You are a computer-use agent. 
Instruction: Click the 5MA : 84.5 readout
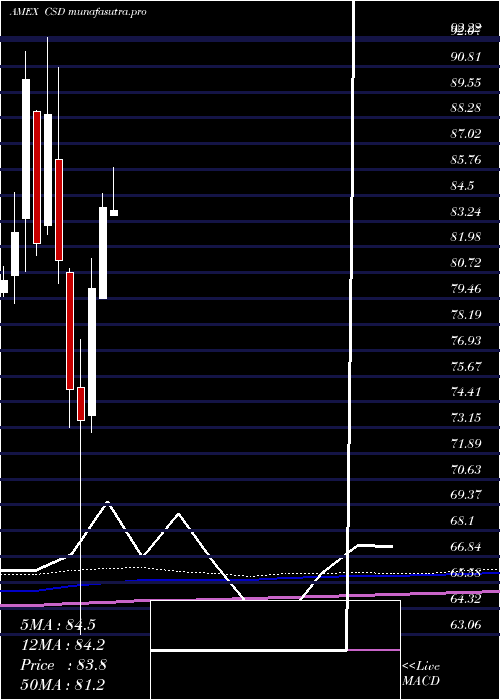click(58, 625)
